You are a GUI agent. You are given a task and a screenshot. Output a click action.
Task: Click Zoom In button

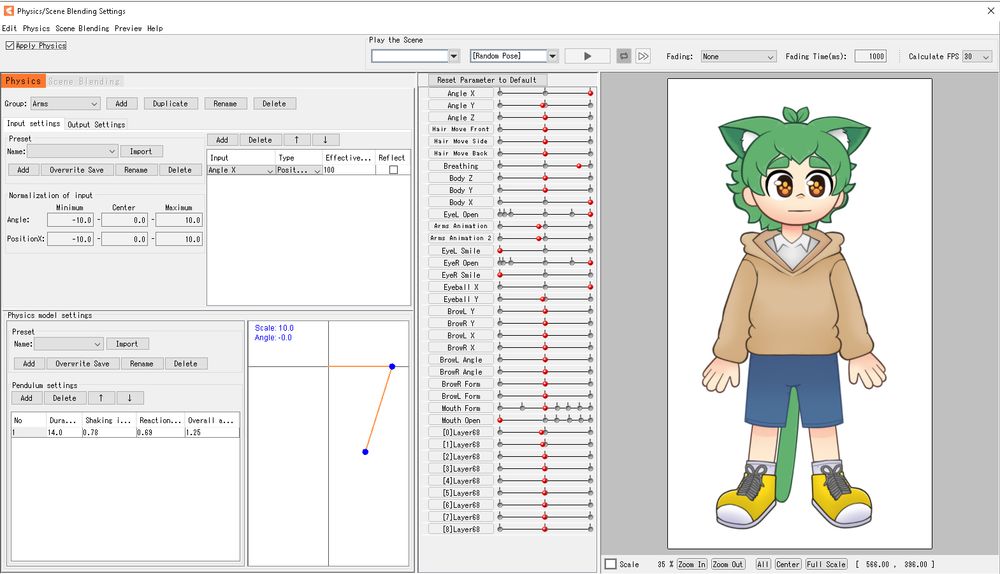tap(692, 564)
